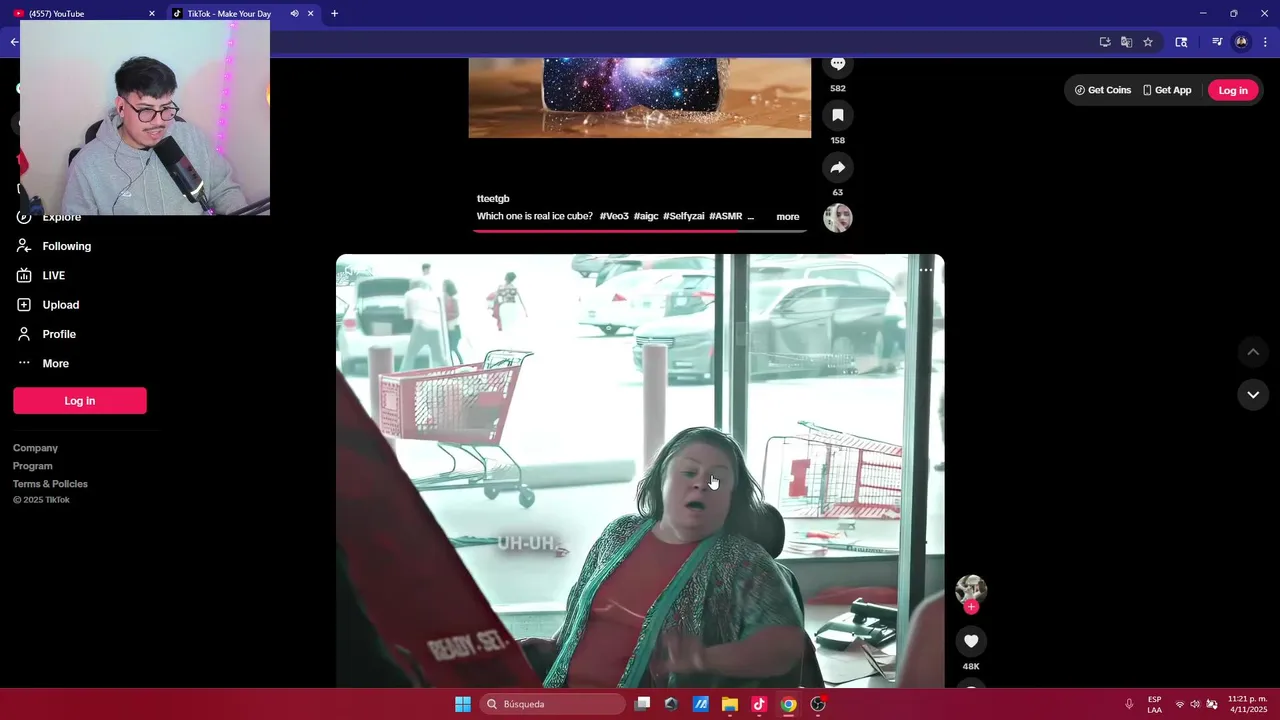Screen dimensions: 1280x720
Task: Expand the caption with the more link
Action: pos(788,217)
